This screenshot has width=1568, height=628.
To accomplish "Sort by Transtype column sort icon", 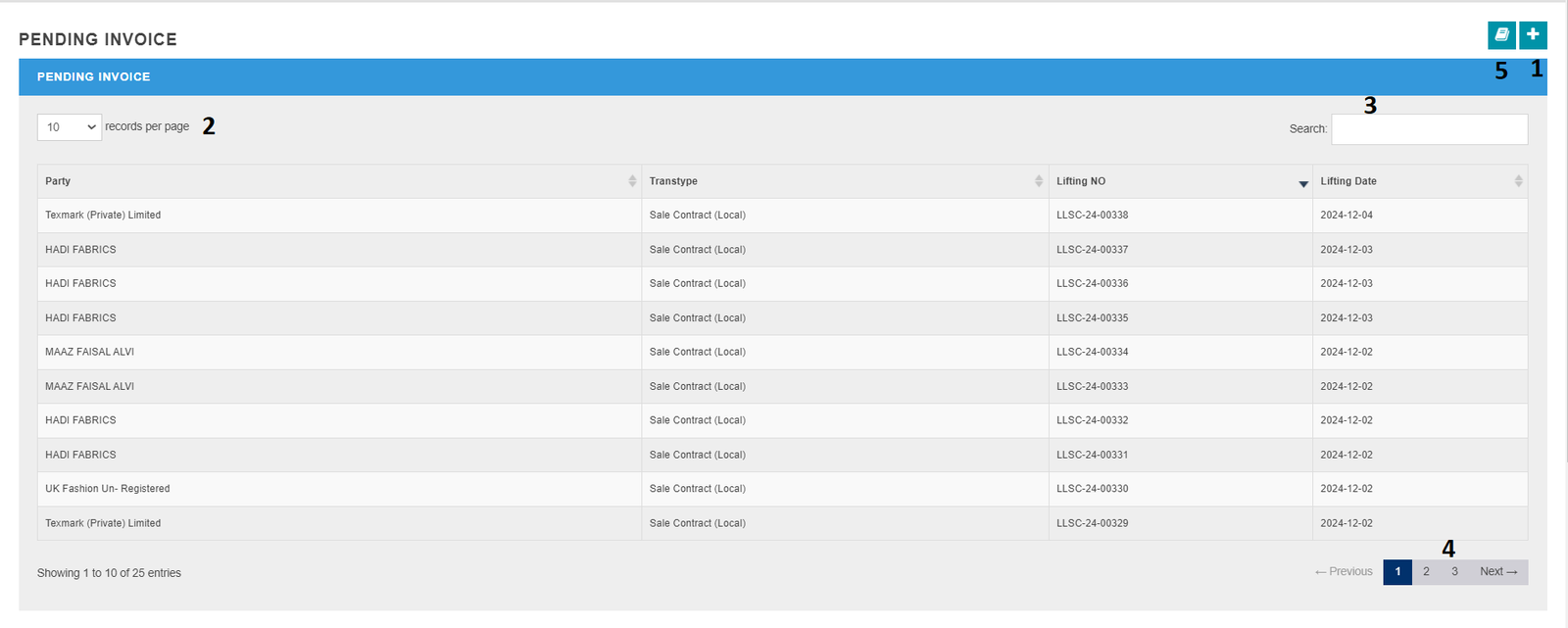I will pos(1039,181).
